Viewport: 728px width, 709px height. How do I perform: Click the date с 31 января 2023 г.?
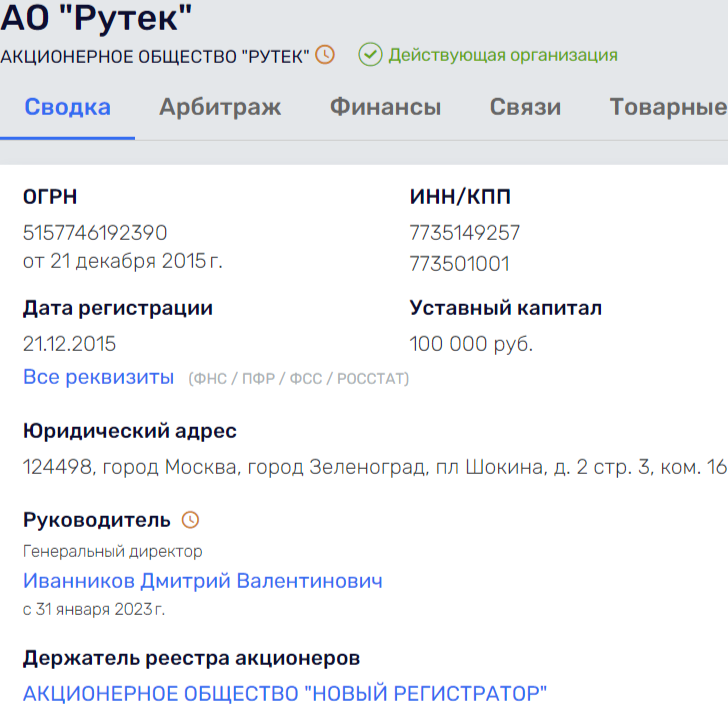click(94, 609)
